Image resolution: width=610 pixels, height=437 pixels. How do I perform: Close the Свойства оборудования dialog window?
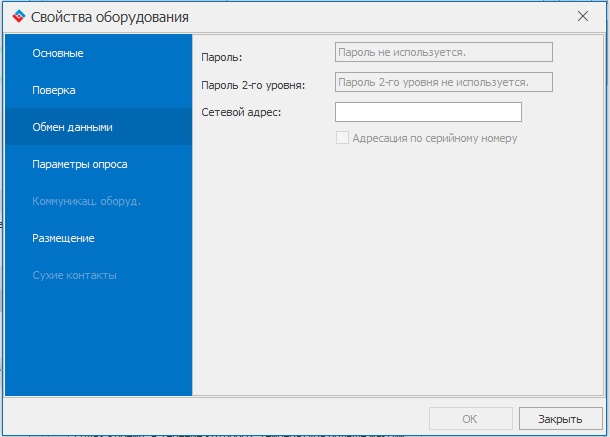point(583,16)
